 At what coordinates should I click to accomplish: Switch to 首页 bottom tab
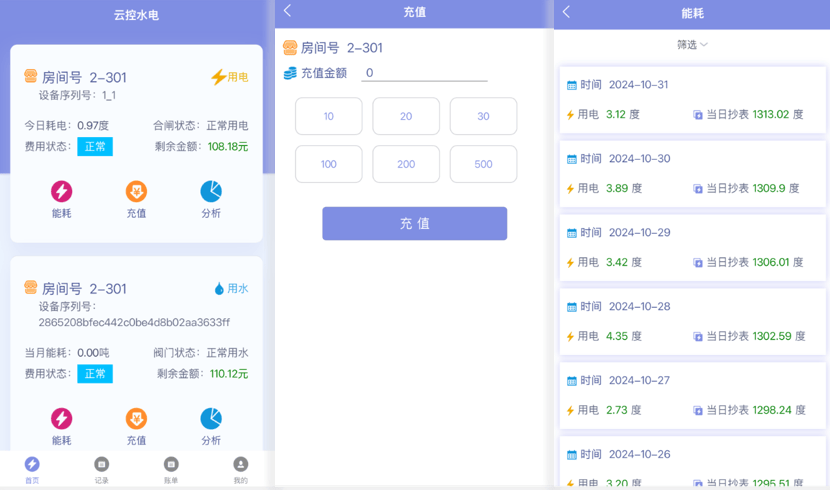32,469
